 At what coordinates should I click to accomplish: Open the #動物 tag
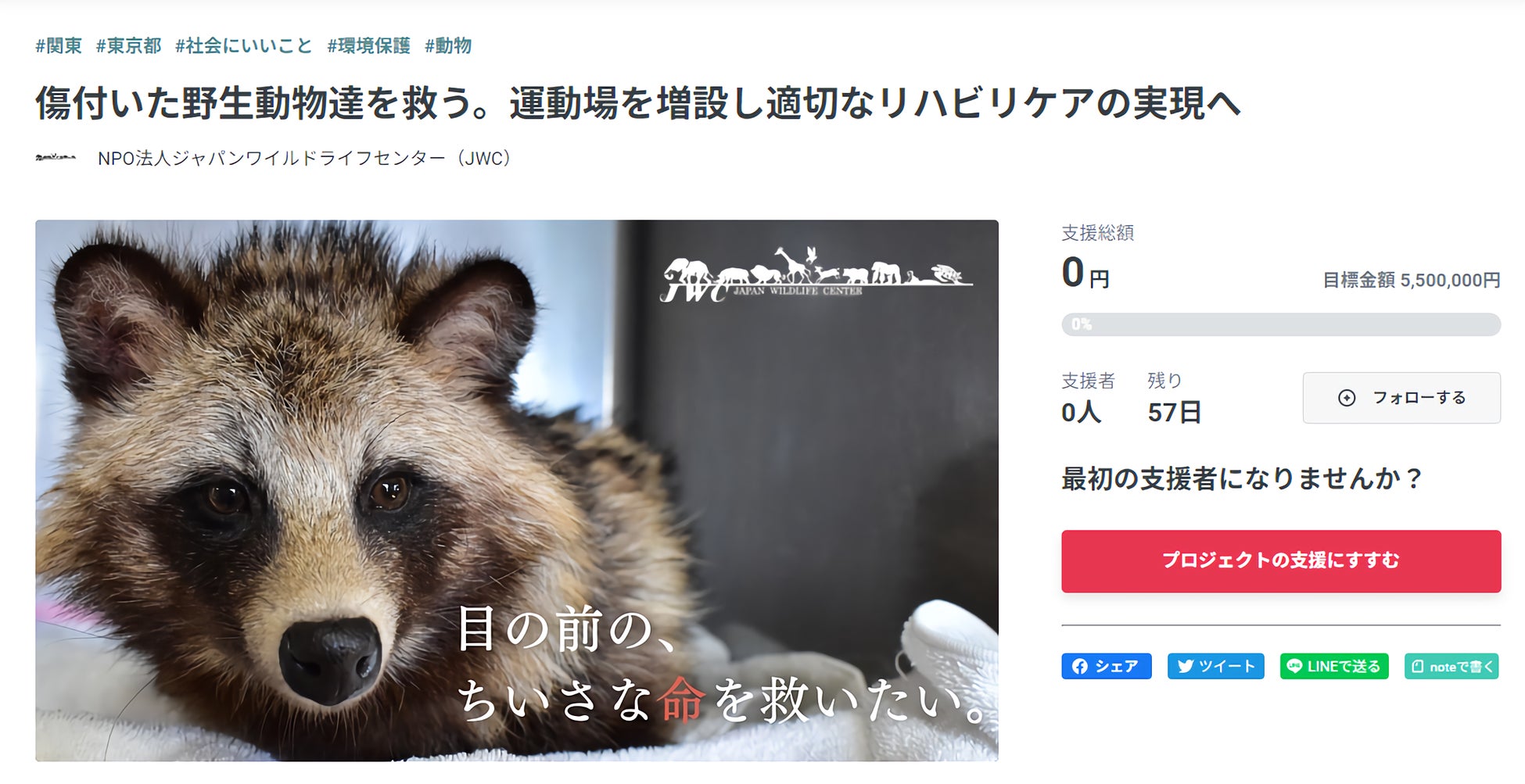[448, 46]
